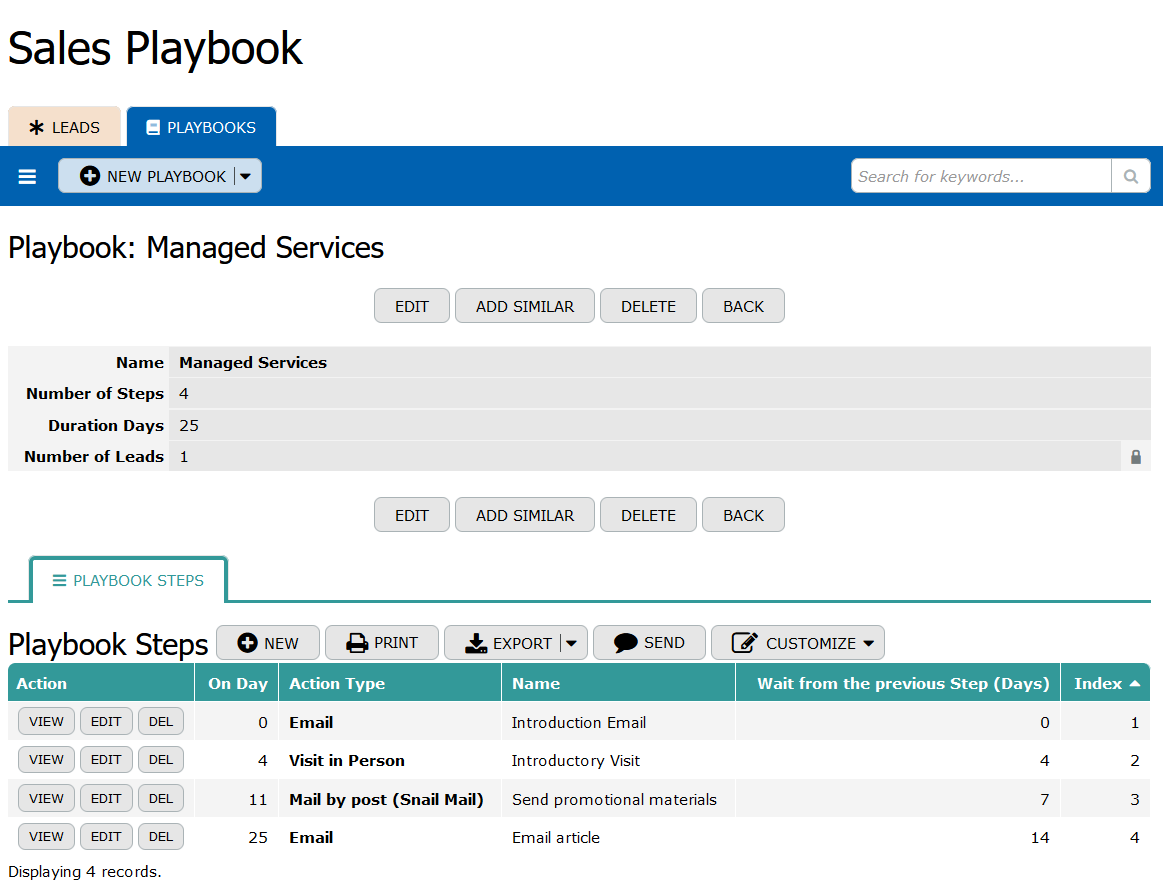This screenshot has width=1163, height=885.
Task: Click the lower Edit playbook button
Action: coord(412,516)
